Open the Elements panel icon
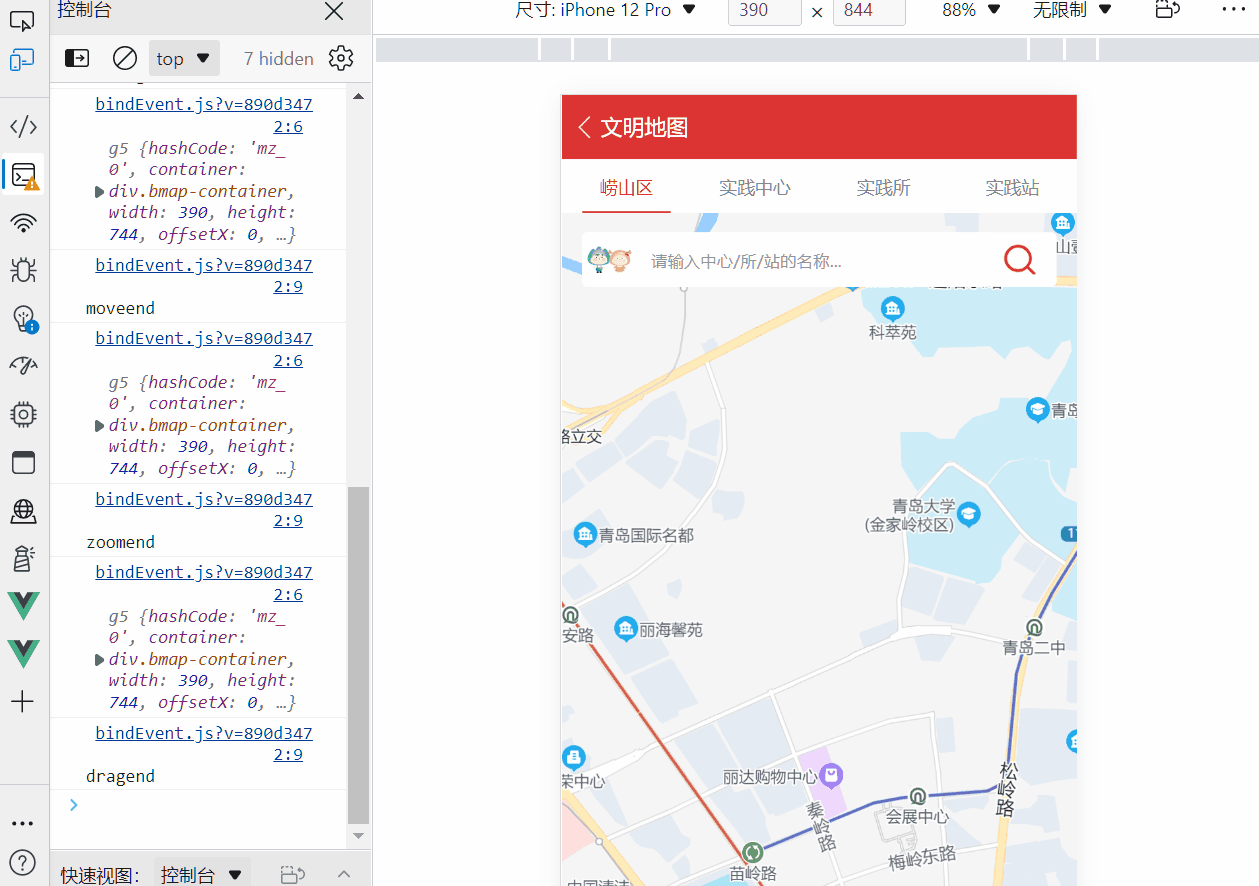Screen dimensions: 1259x886 coord(23,126)
